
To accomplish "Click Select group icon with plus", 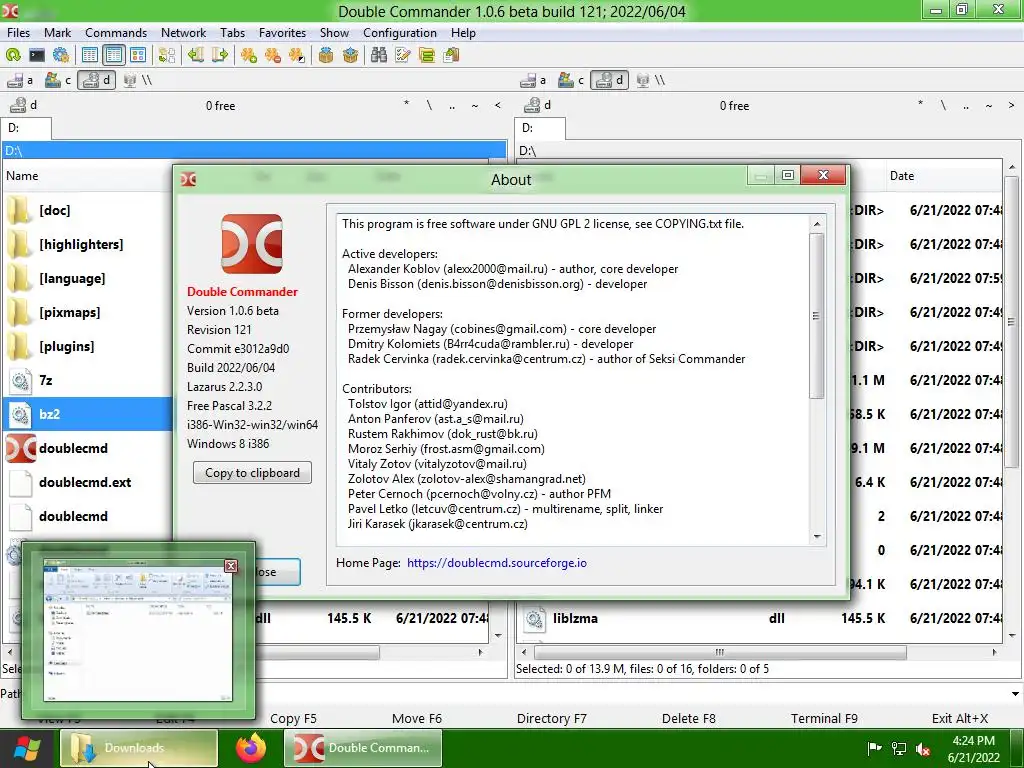I will 249,56.
